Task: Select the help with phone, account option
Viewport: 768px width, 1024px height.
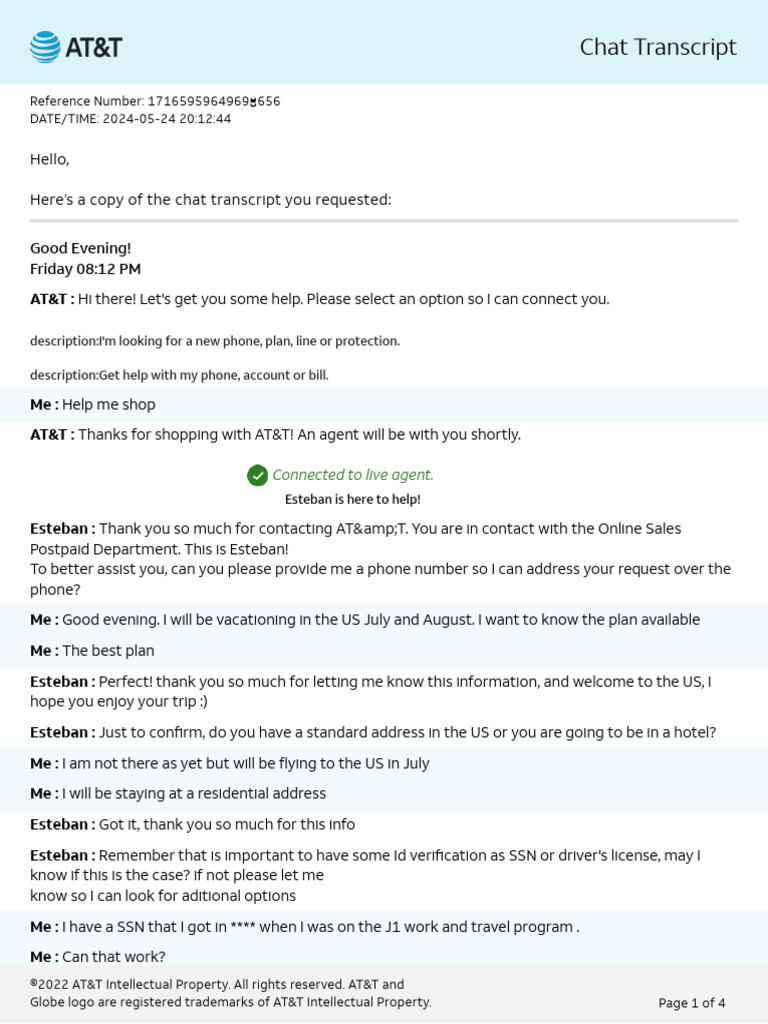Action: click(x=179, y=375)
